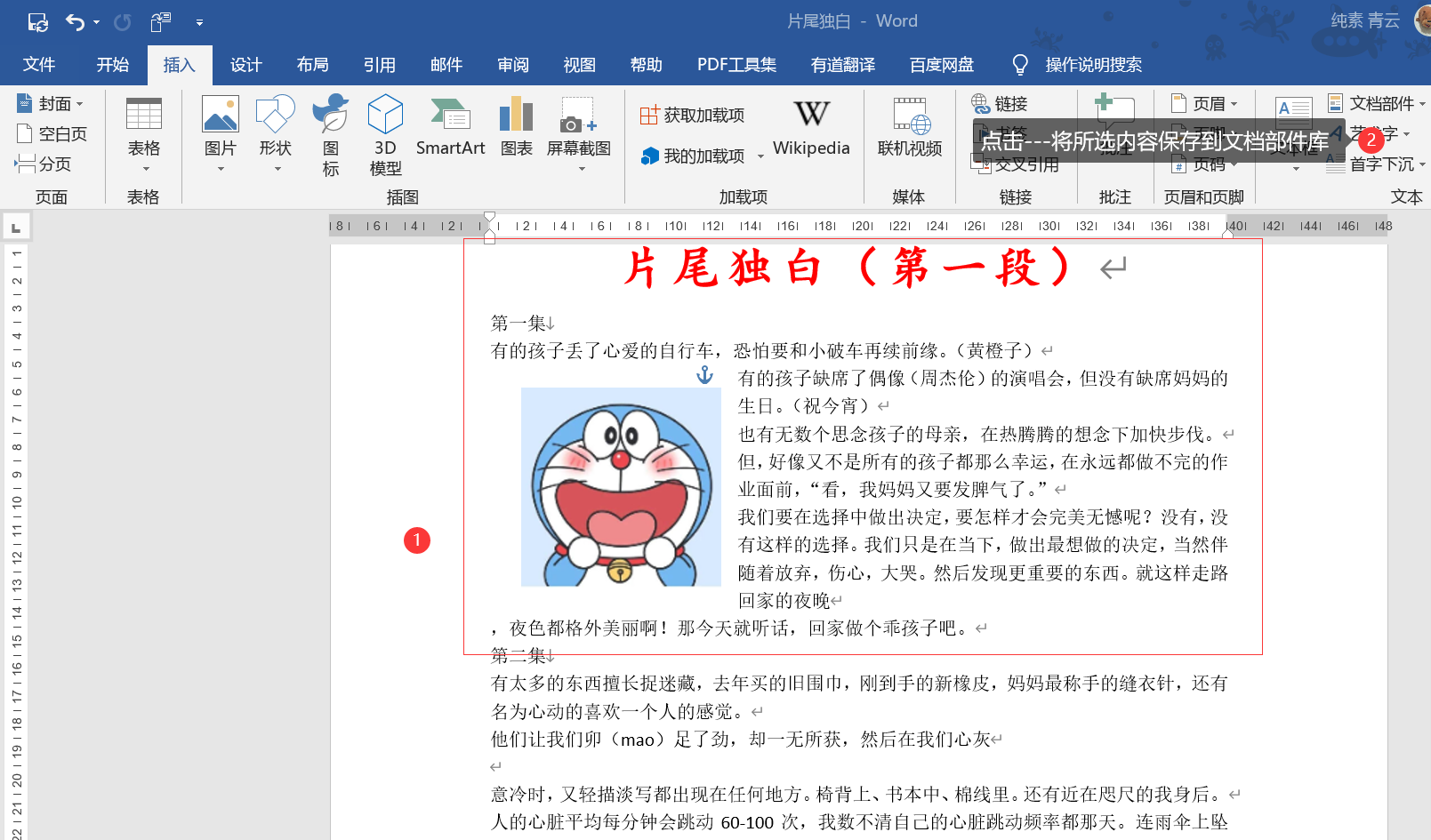This screenshot has width=1431, height=840.
Task: Open the Table (表格) insert grid
Action: click(x=143, y=133)
